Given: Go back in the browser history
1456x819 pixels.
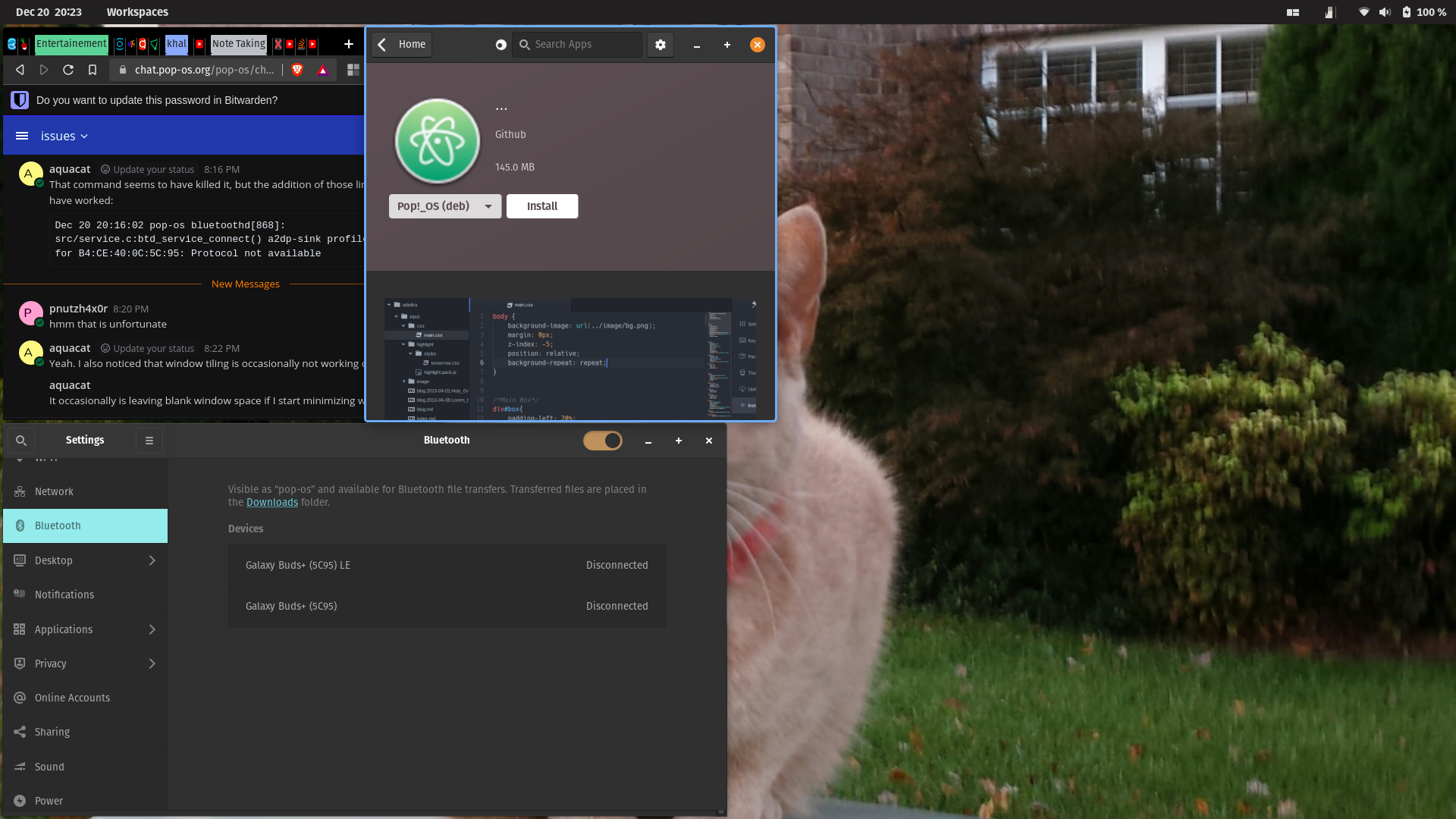Looking at the screenshot, I should click(x=20, y=70).
